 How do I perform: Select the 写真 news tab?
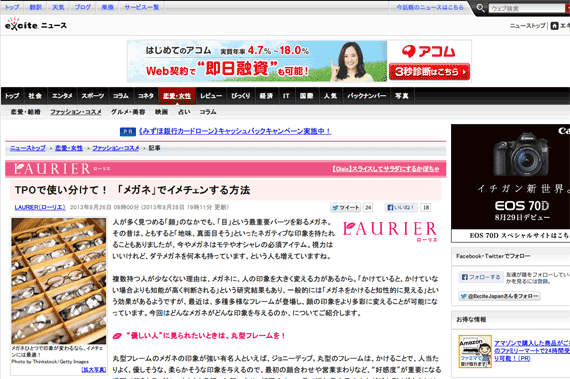click(402, 96)
